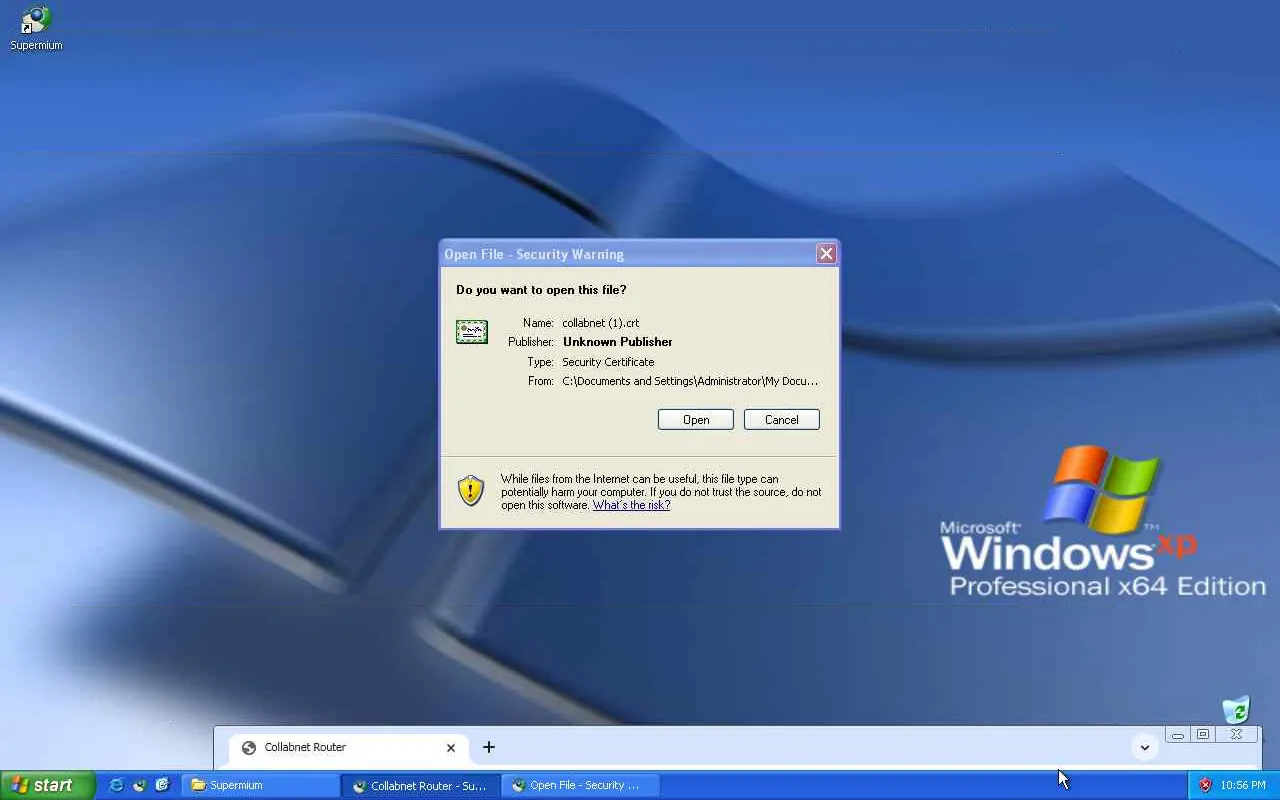The height and width of the screenshot is (800, 1280).
Task: Click the From path starting "C:\Documents and Settings"
Action: (690, 381)
